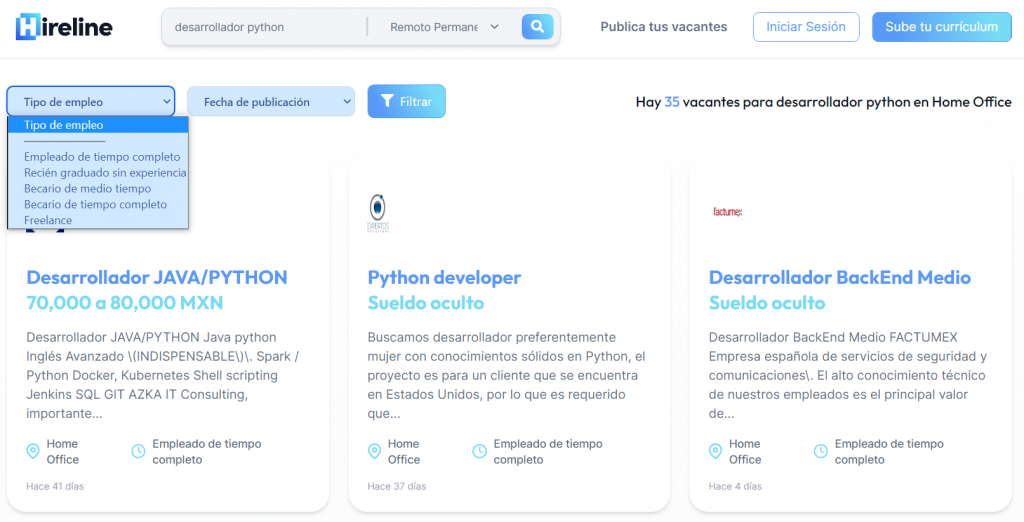This screenshot has height=522, width=1024.
Task: Click 'Hace 37 días' text
Action: (x=396, y=486)
